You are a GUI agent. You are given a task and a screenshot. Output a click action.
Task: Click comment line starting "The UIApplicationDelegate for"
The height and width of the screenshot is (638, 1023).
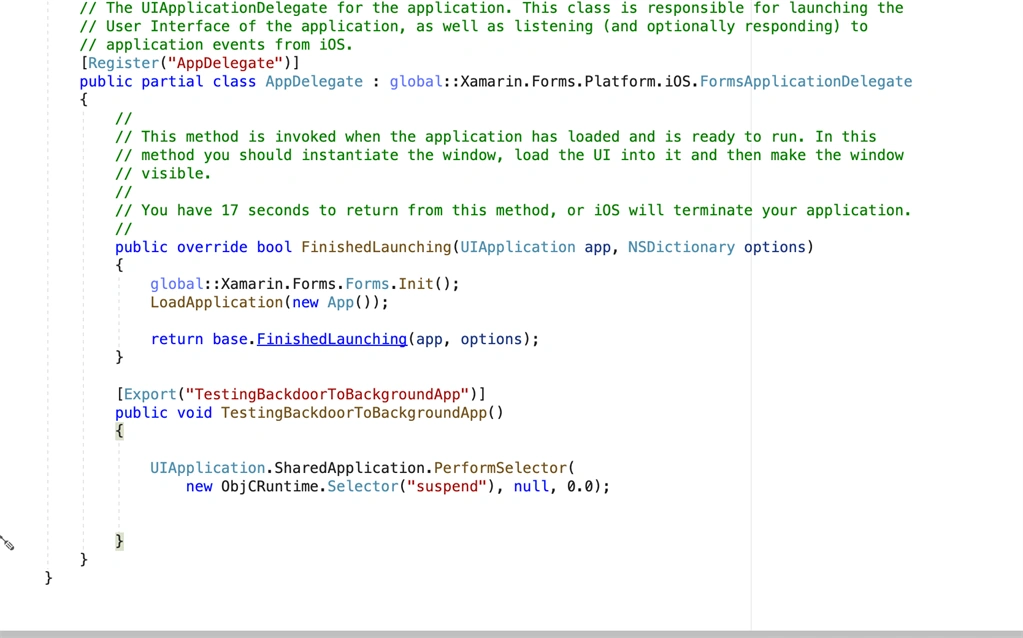[x=491, y=8]
